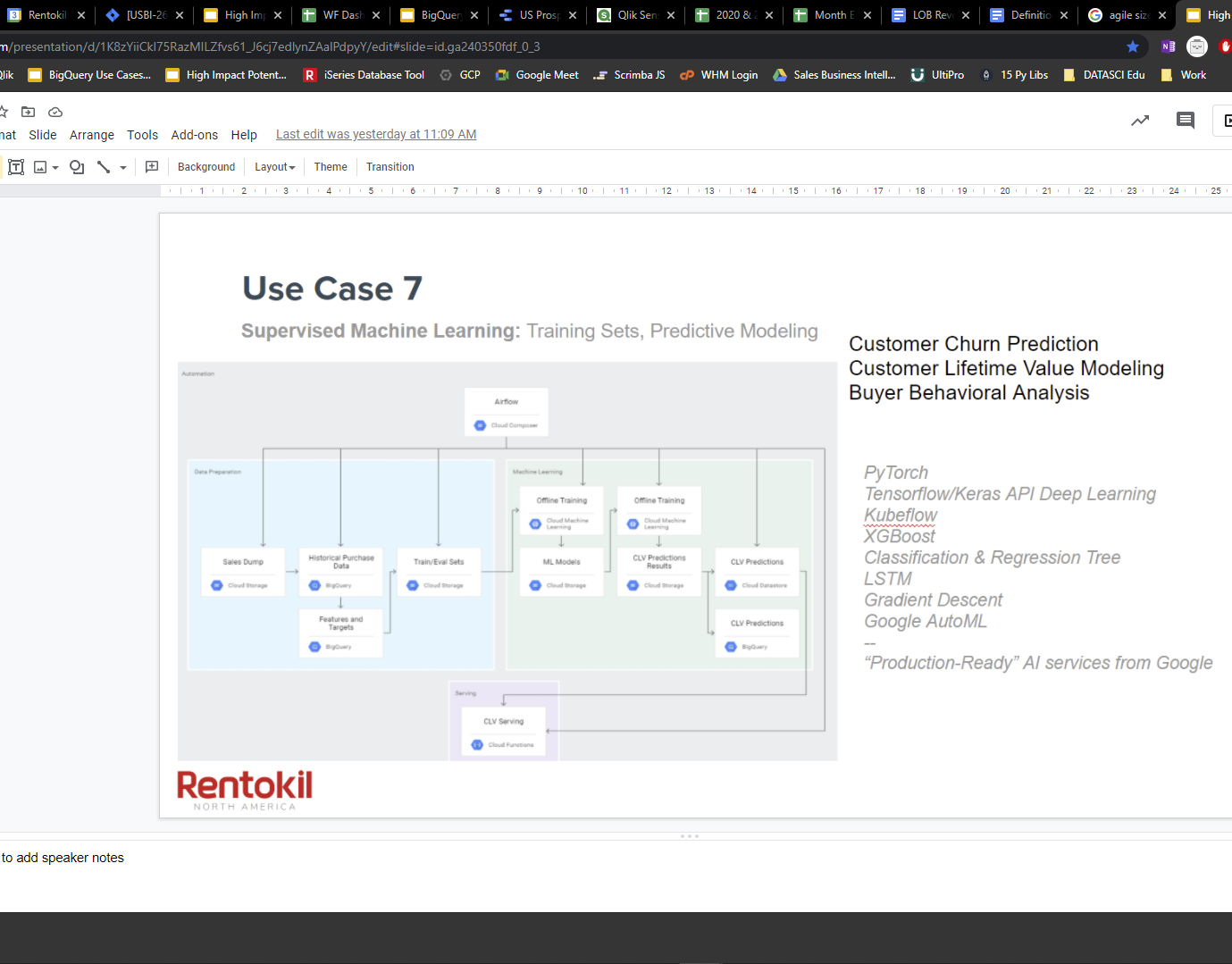Click the Background button
1232x964 pixels.
[x=206, y=167]
